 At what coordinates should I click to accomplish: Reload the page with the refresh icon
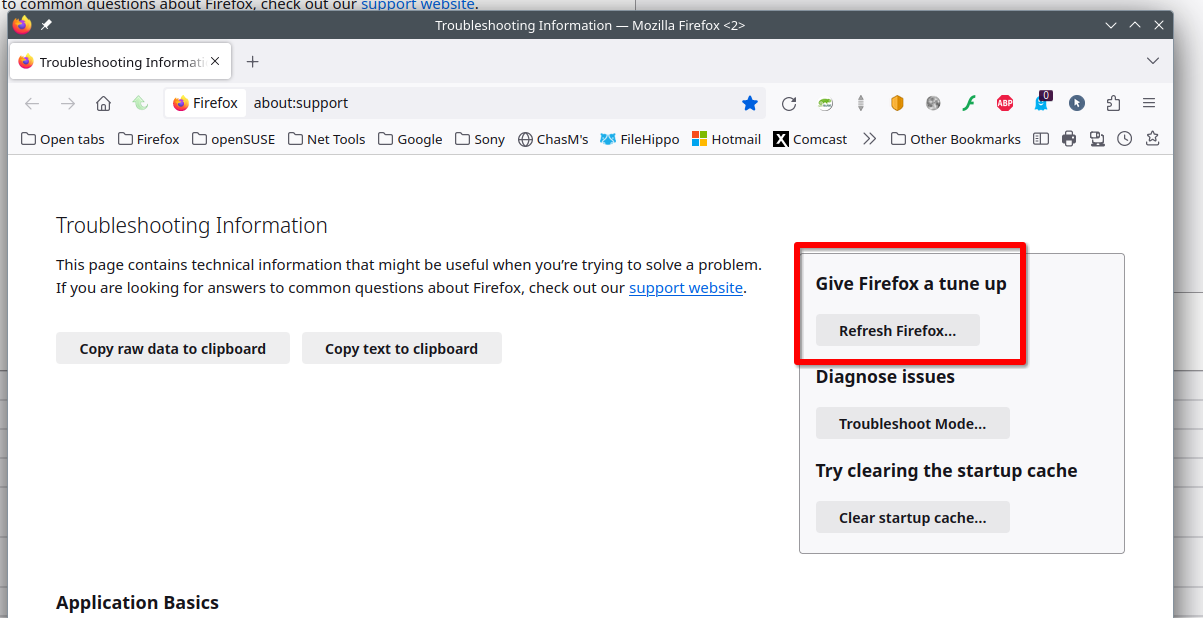(789, 103)
